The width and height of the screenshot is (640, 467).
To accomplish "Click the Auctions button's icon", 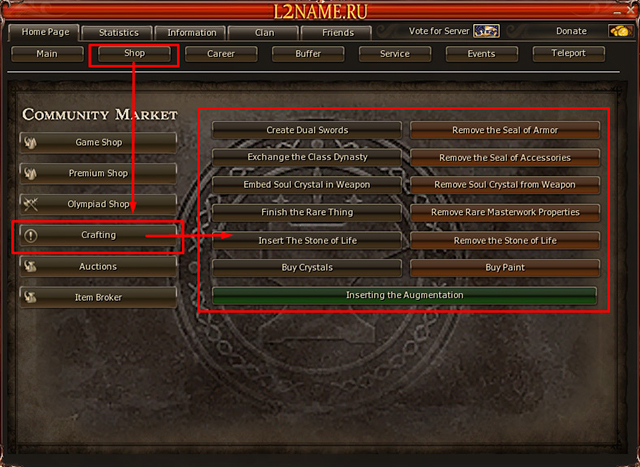I will pyautogui.click(x=30, y=266).
